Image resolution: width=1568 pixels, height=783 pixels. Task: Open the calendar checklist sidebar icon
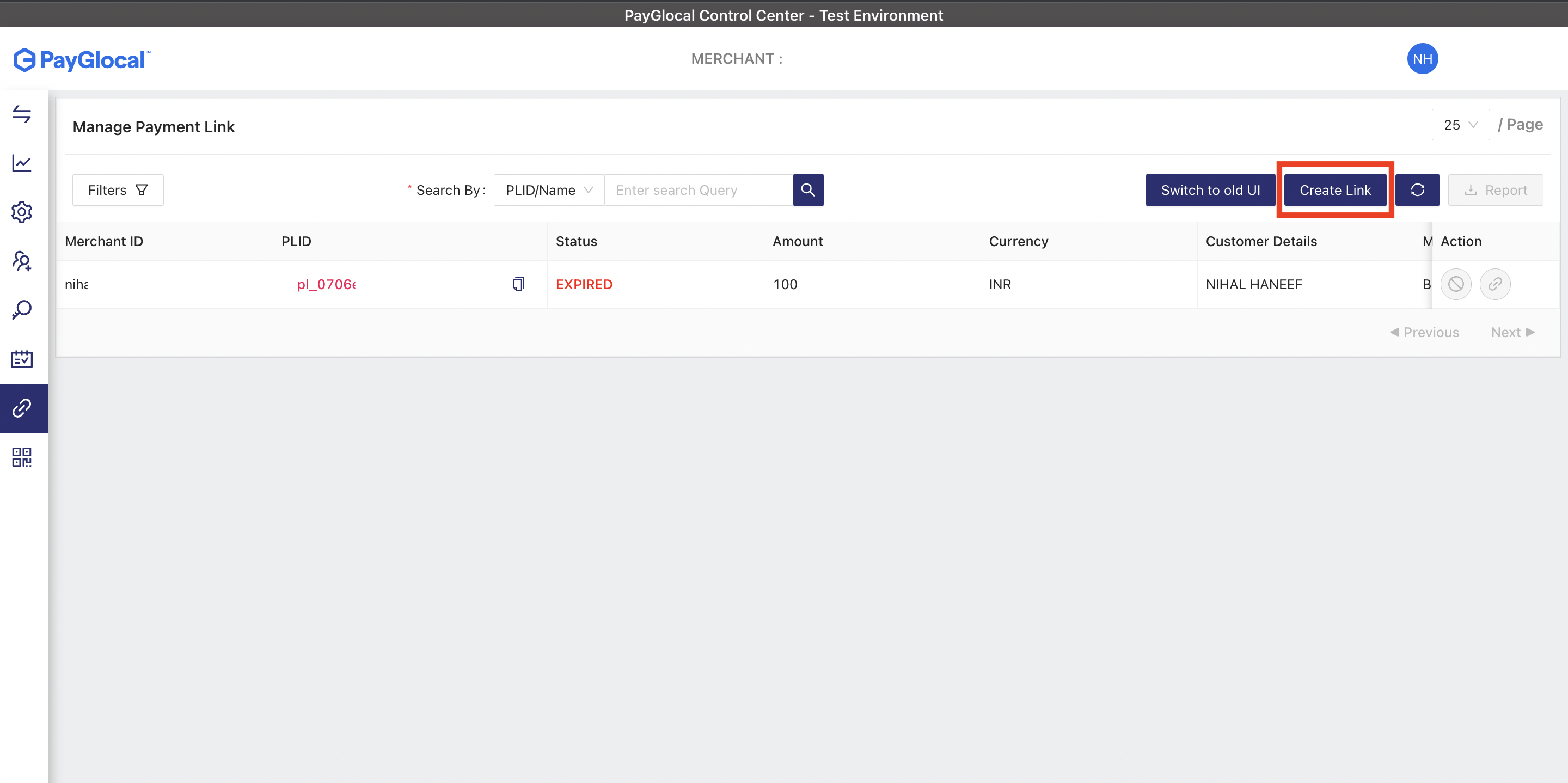click(x=22, y=359)
